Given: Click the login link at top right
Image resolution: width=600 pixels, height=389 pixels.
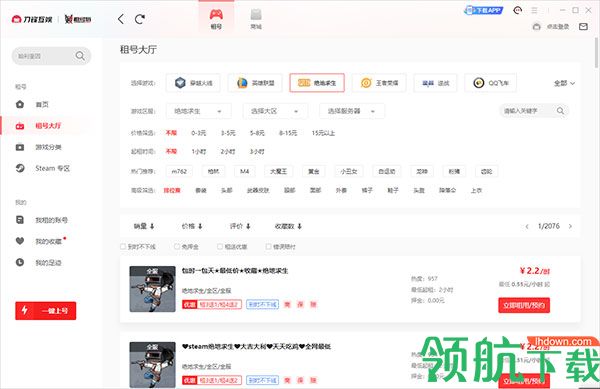Looking at the screenshot, I should pos(558,27).
